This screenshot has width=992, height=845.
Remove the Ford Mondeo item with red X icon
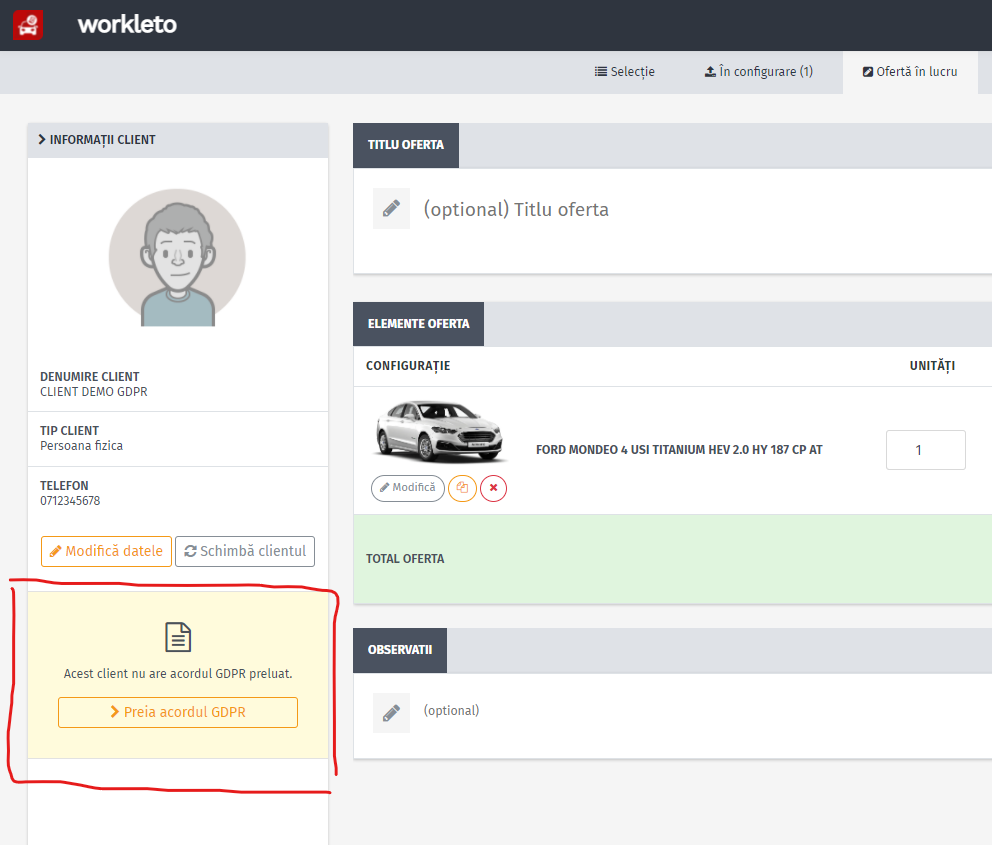click(x=493, y=488)
